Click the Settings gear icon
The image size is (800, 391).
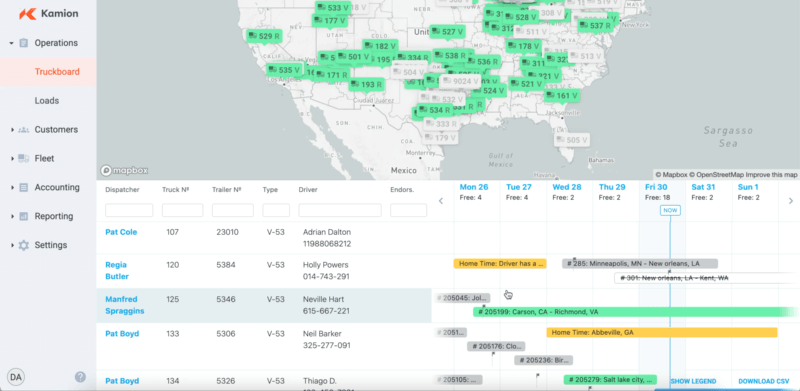pyautogui.click(x=23, y=245)
